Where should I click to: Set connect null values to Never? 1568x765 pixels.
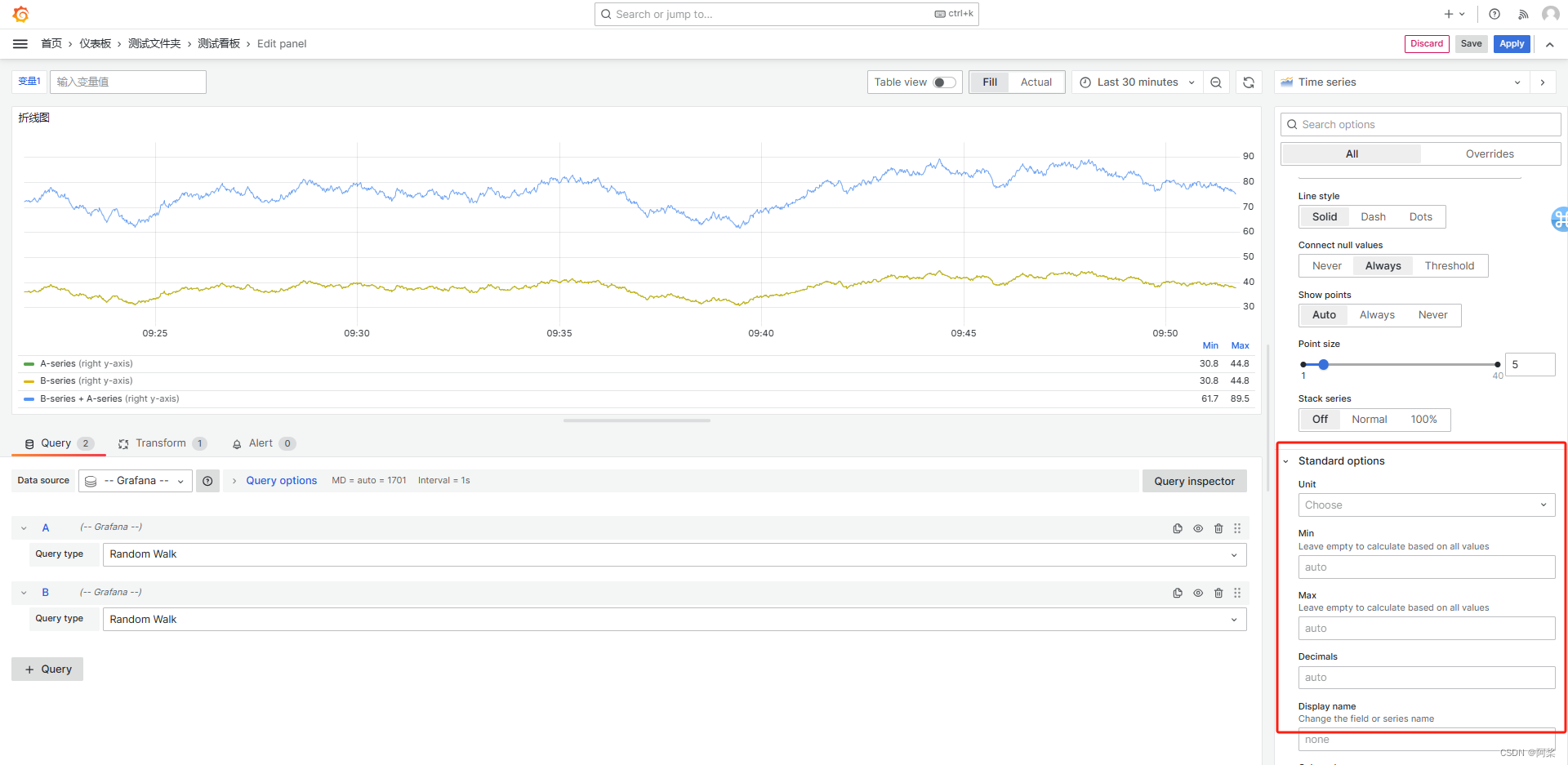[x=1327, y=266]
